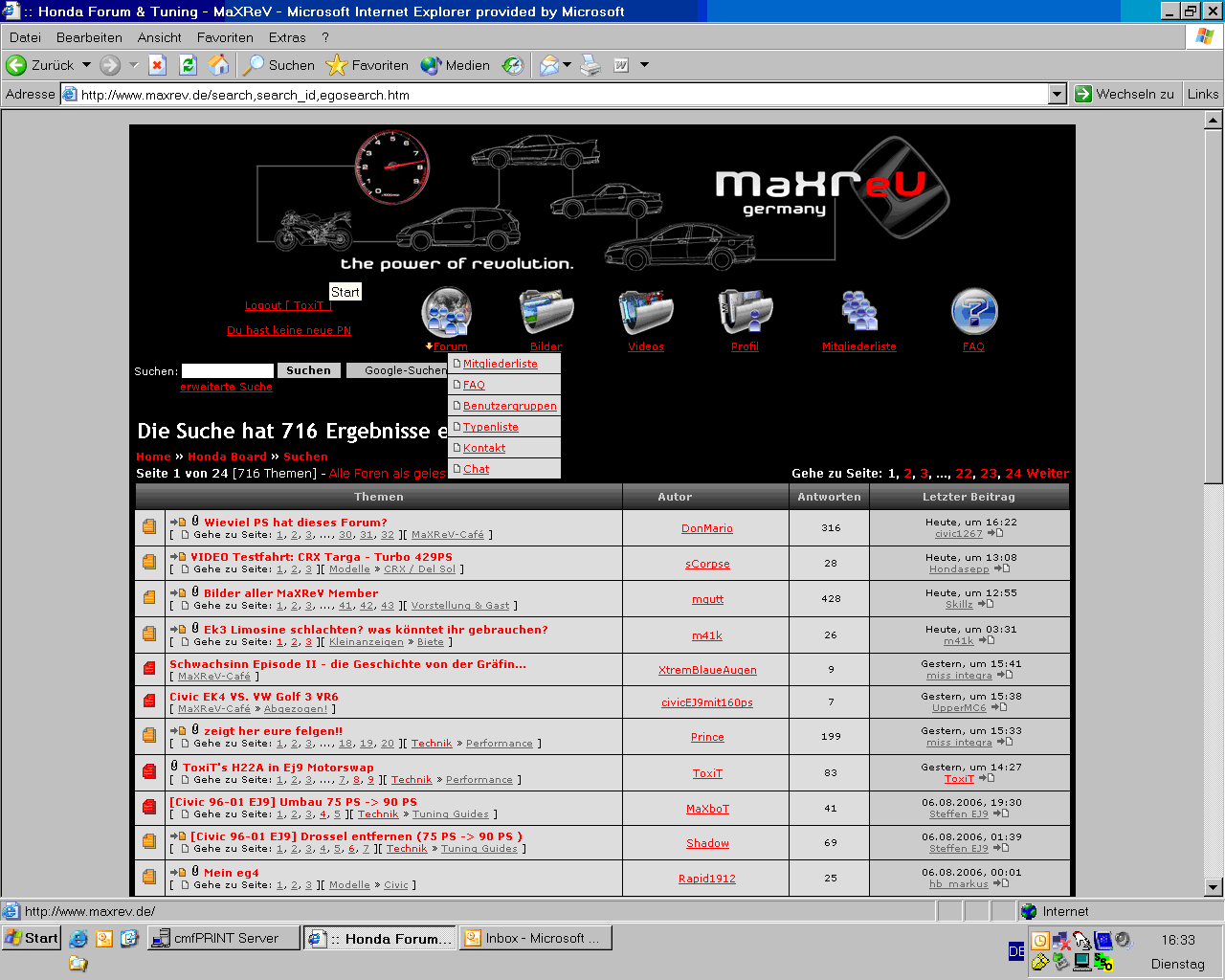The image size is (1225, 980).
Task: Expand the address bar dropdown
Action: (1057, 94)
